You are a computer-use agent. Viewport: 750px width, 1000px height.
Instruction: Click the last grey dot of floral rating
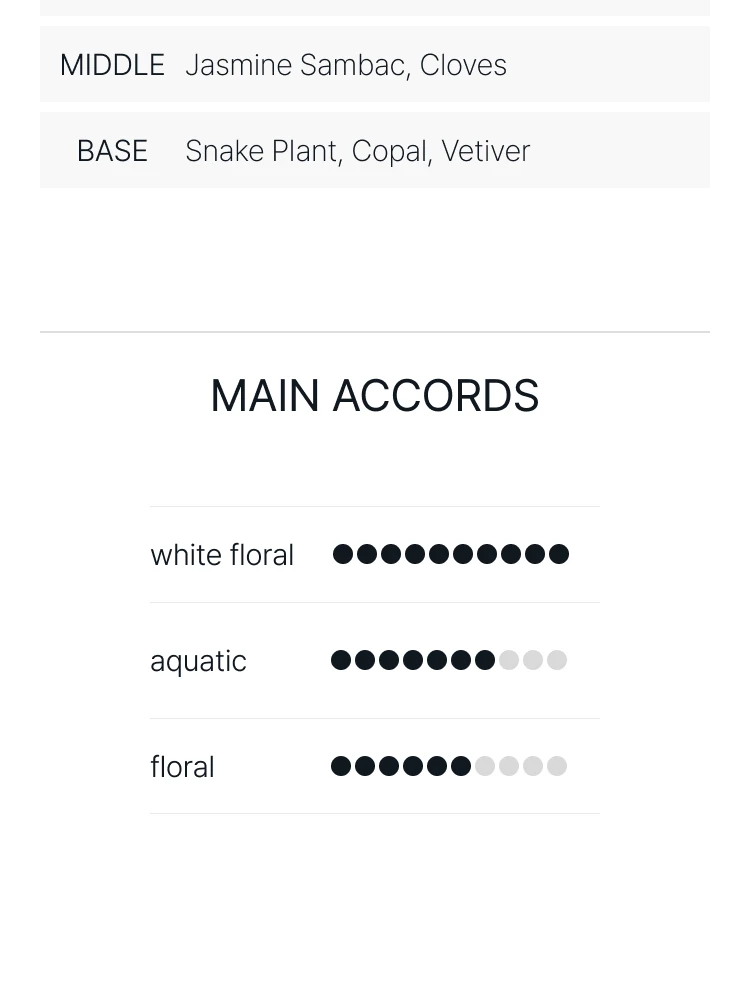tap(557, 766)
